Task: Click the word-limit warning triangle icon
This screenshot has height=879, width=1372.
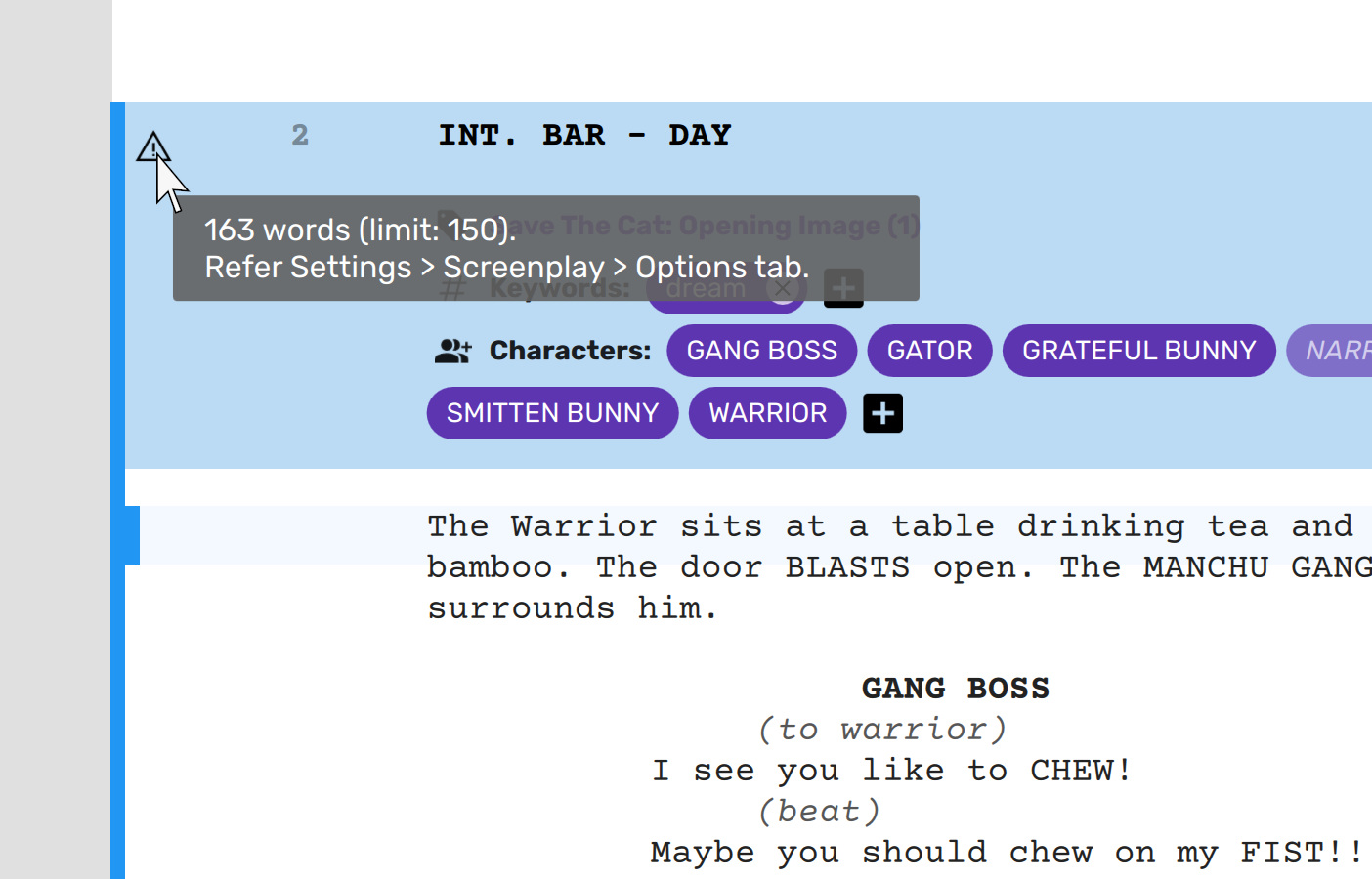Action: coord(152,147)
